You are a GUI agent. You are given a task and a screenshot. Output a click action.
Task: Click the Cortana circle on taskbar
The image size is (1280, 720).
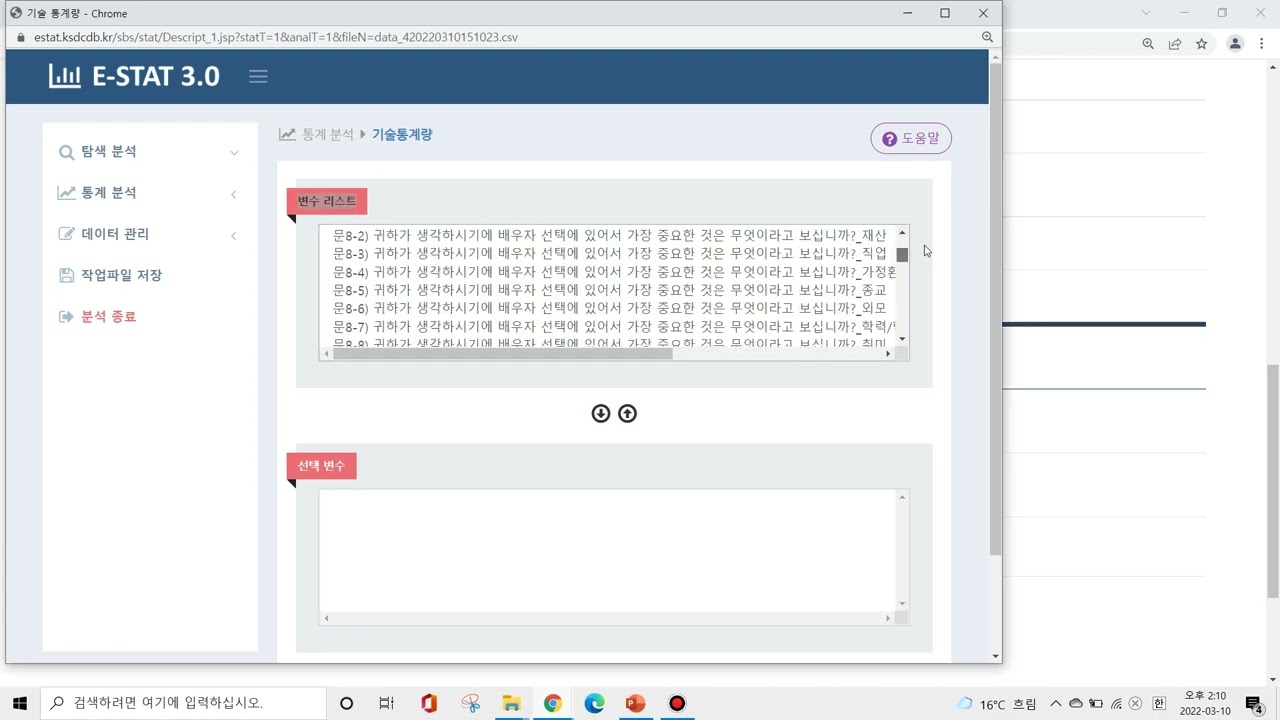[346, 703]
